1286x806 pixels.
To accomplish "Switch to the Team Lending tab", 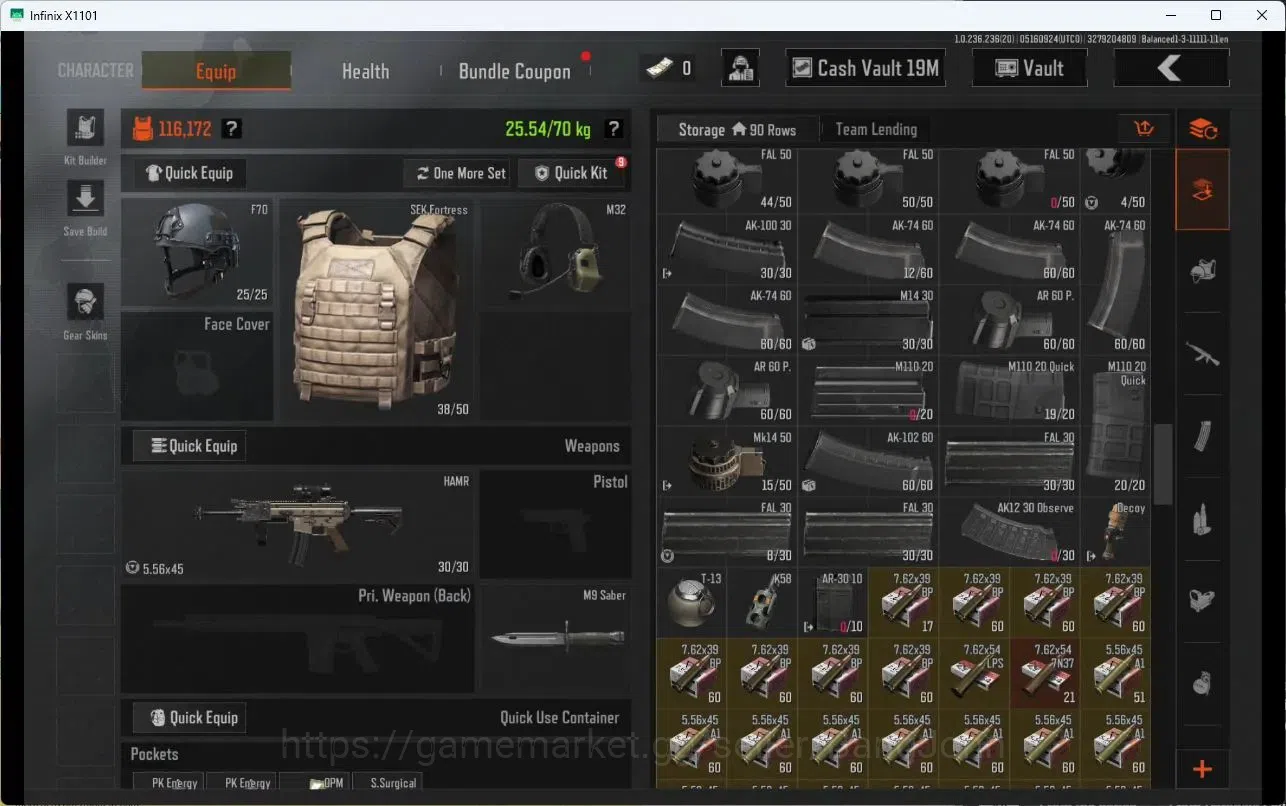I will [876, 129].
